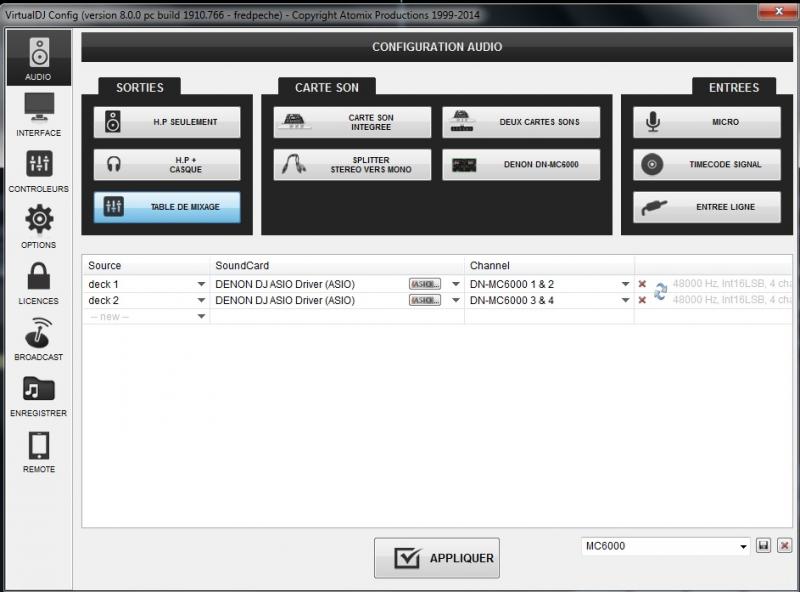This screenshot has width=800, height=592.
Task: Expand the DN-MC6000 1 & 2 channel dropdown
Action: click(625, 284)
